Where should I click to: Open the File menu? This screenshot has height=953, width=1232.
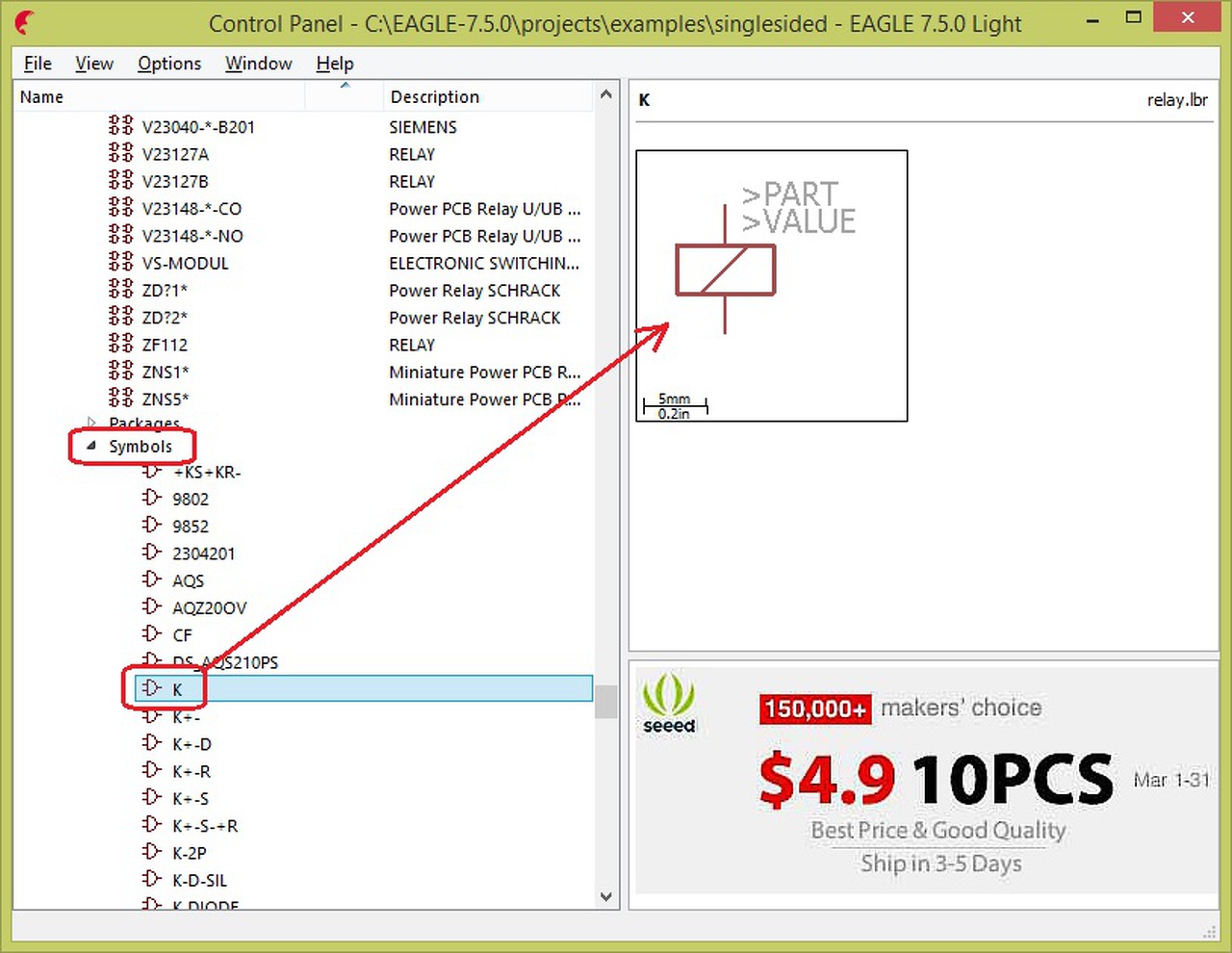click(38, 64)
